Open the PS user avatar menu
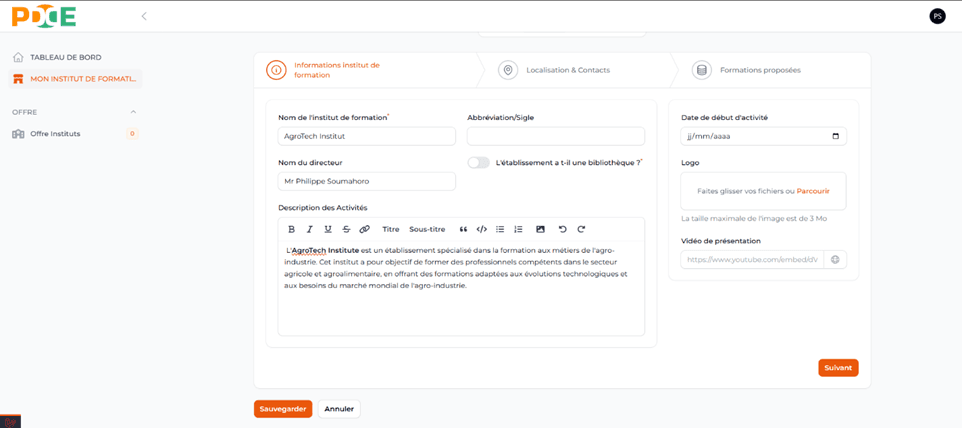Image resolution: width=962 pixels, height=428 pixels. point(937,17)
